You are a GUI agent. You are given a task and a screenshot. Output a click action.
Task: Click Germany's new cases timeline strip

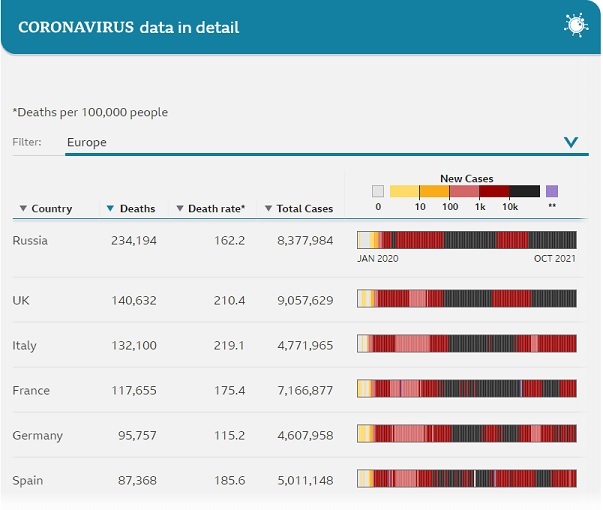[466, 434]
